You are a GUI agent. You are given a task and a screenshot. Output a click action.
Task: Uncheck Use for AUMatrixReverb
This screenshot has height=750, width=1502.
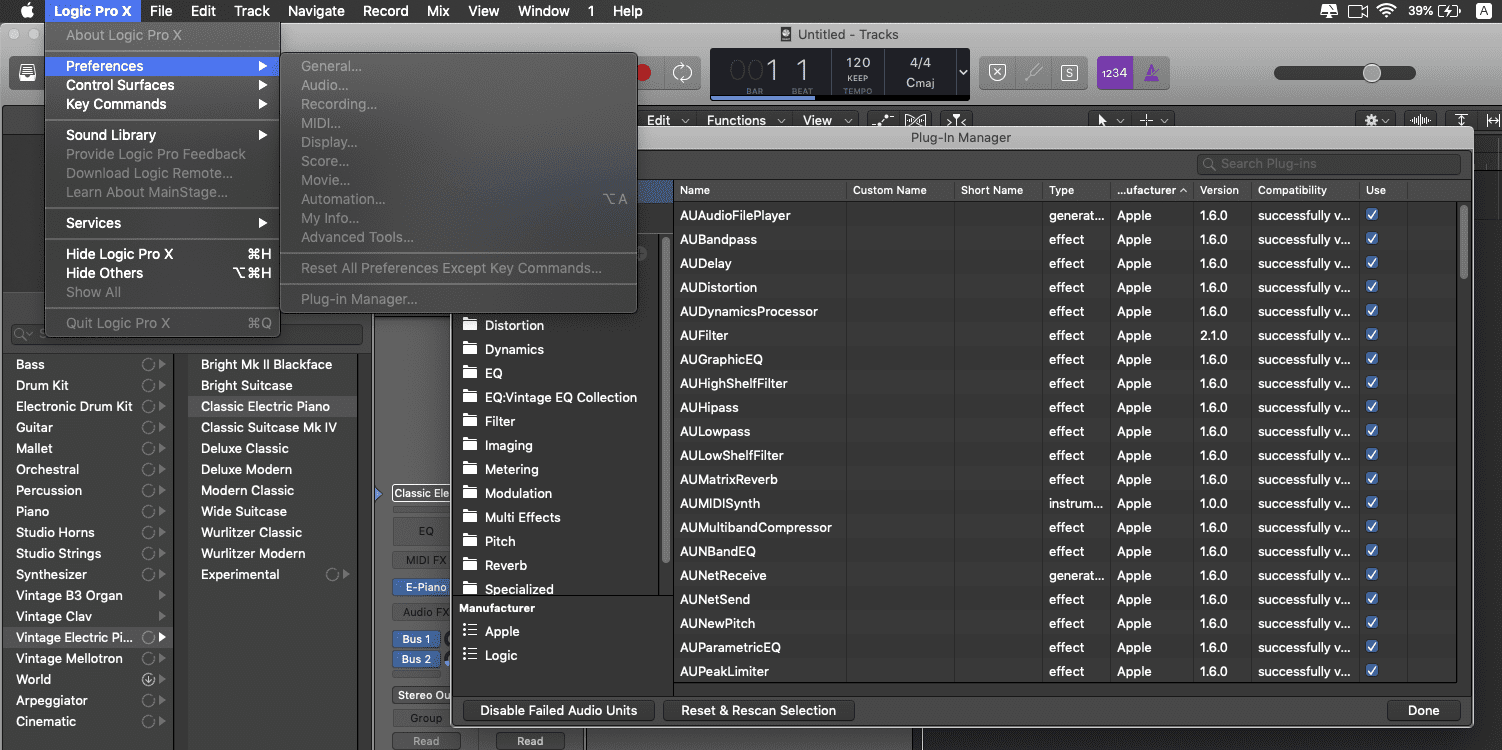pyautogui.click(x=1372, y=479)
